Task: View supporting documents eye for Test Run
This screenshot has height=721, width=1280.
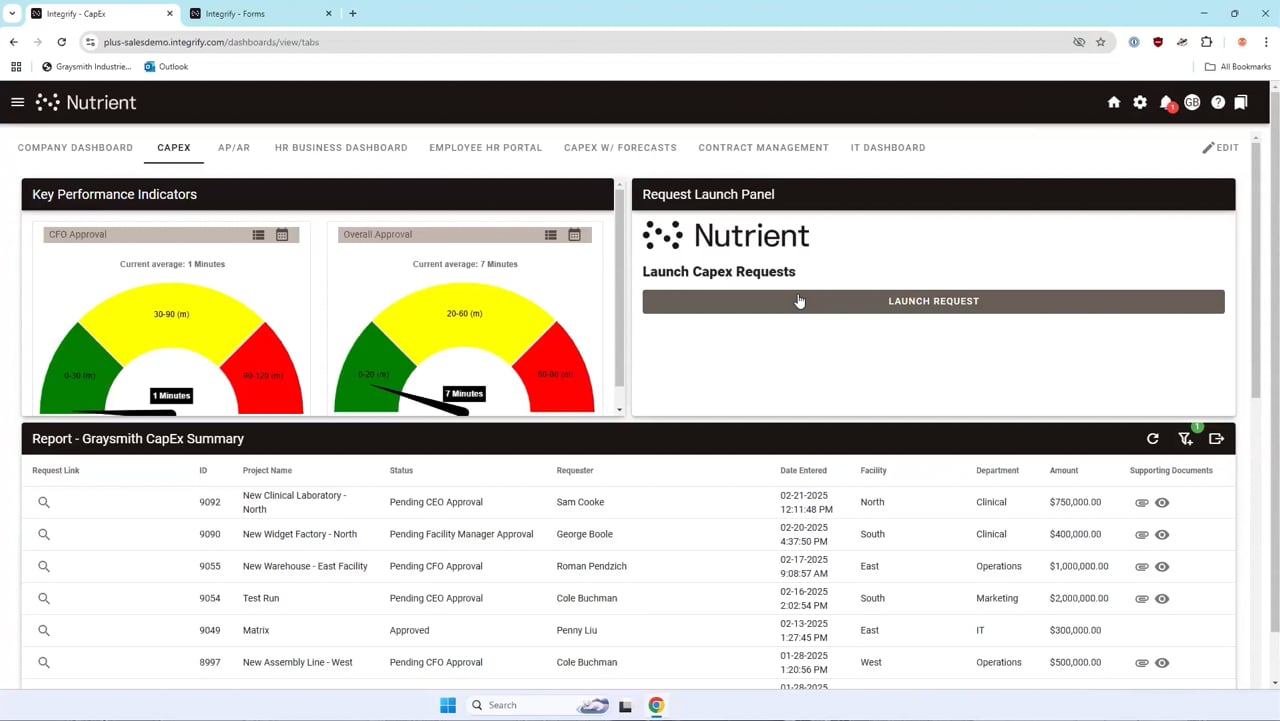Action: click(1162, 598)
